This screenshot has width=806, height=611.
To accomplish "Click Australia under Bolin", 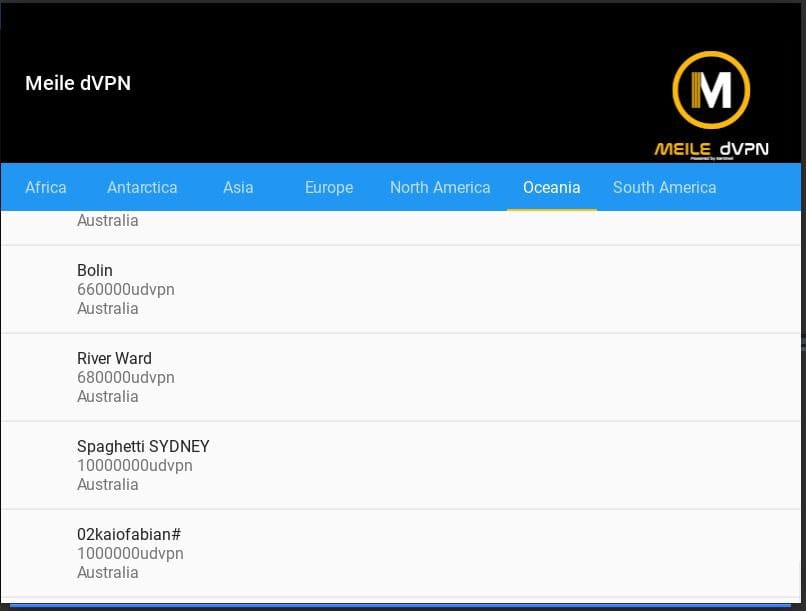I will tap(107, 308).
